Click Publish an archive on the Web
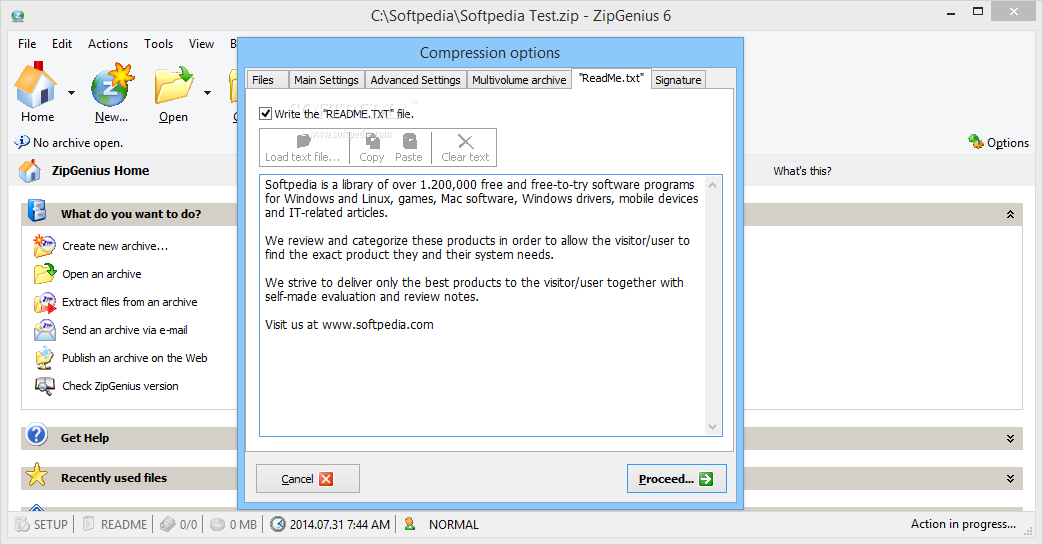The width and height of the screenshot is (1043, 545). pos(134,358)
